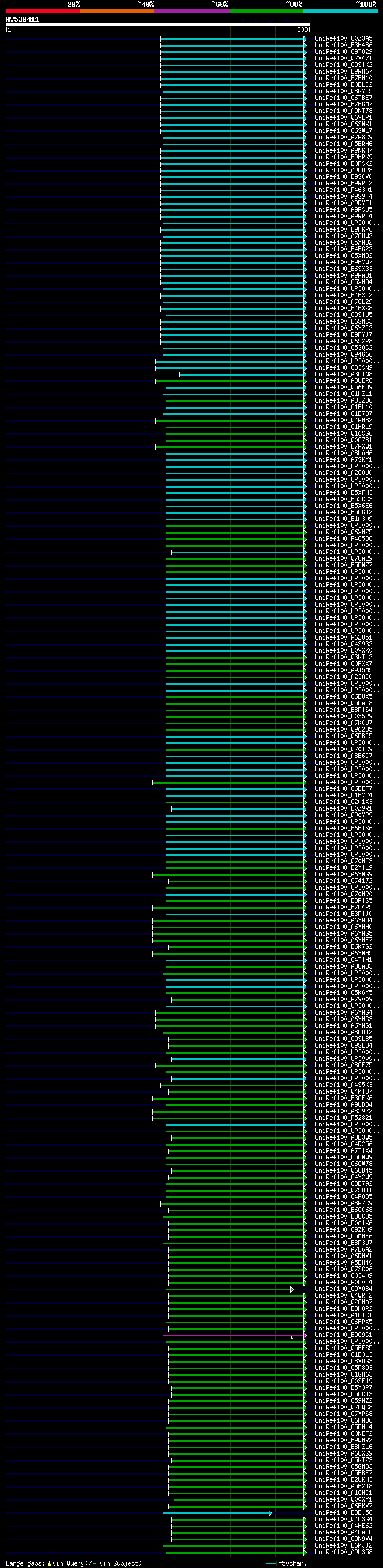383x1568 pixels.
Task: Select the UniRef100_Q9SIW5 label
Action: 344,315
